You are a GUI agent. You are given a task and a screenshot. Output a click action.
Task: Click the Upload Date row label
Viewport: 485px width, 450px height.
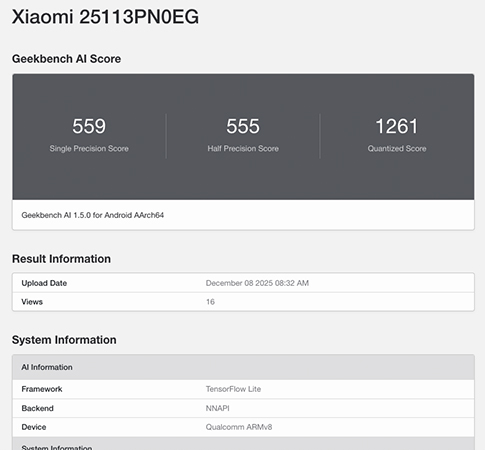(x=44, y=283)
